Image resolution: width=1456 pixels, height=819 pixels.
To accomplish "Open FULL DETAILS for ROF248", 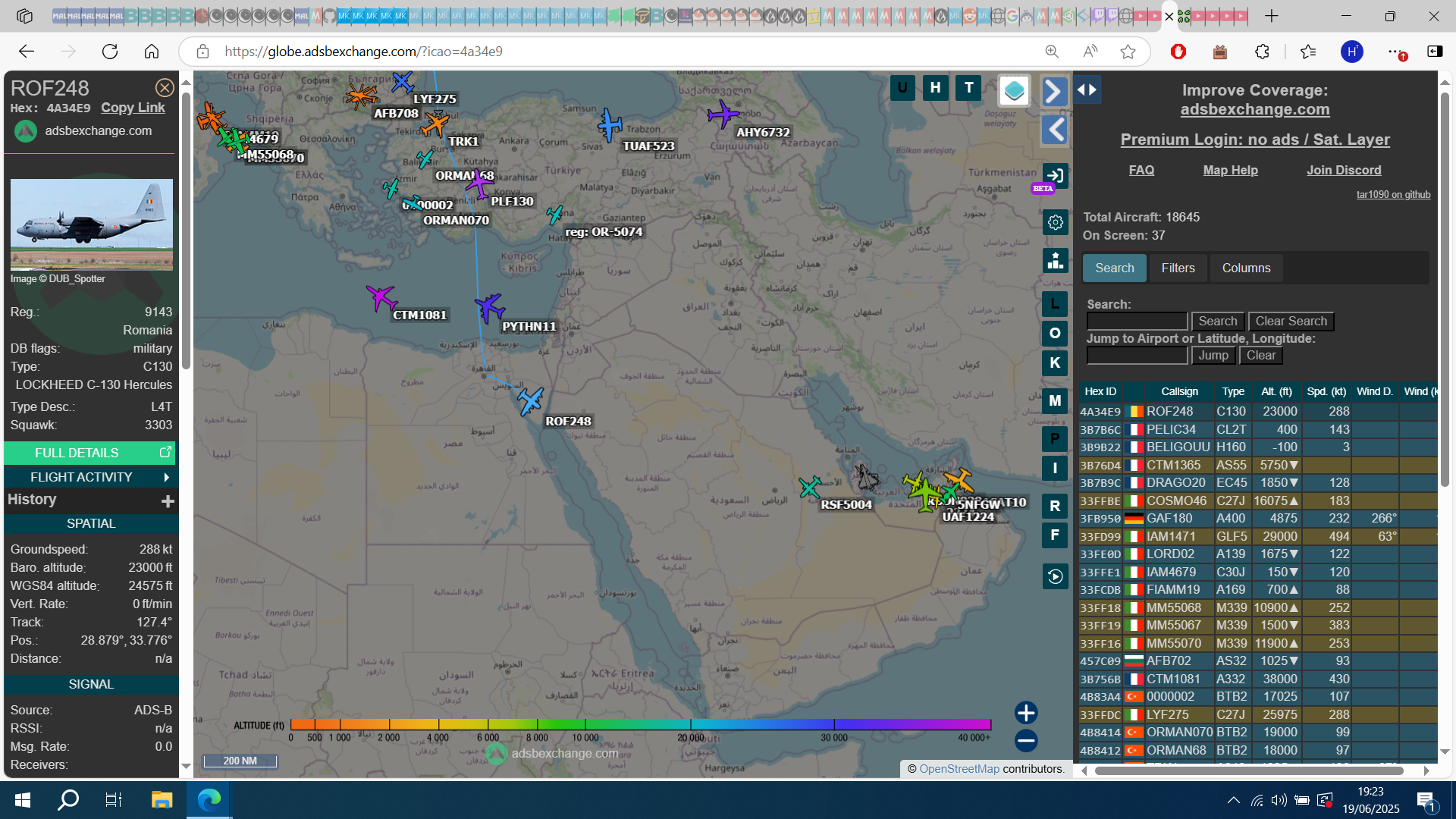I will point(89,453).
